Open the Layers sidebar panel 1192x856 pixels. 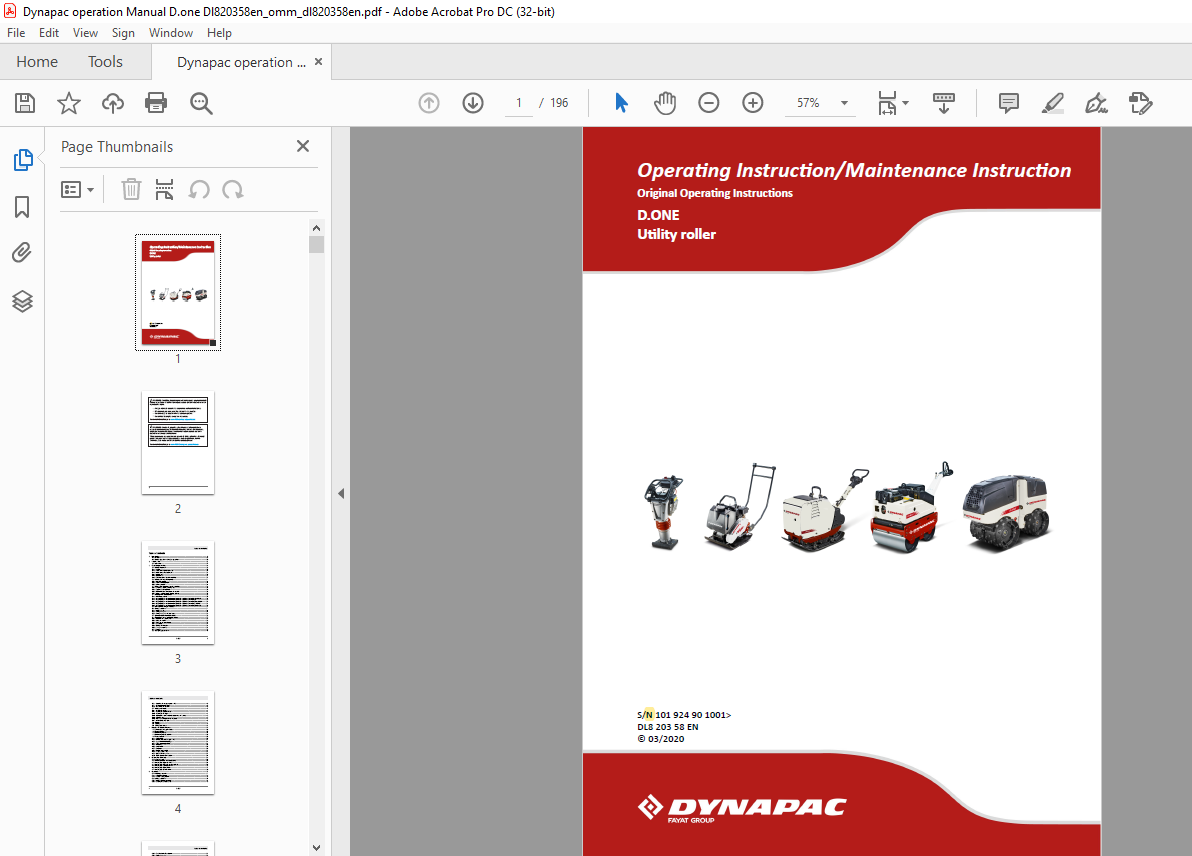click(22, 301)
